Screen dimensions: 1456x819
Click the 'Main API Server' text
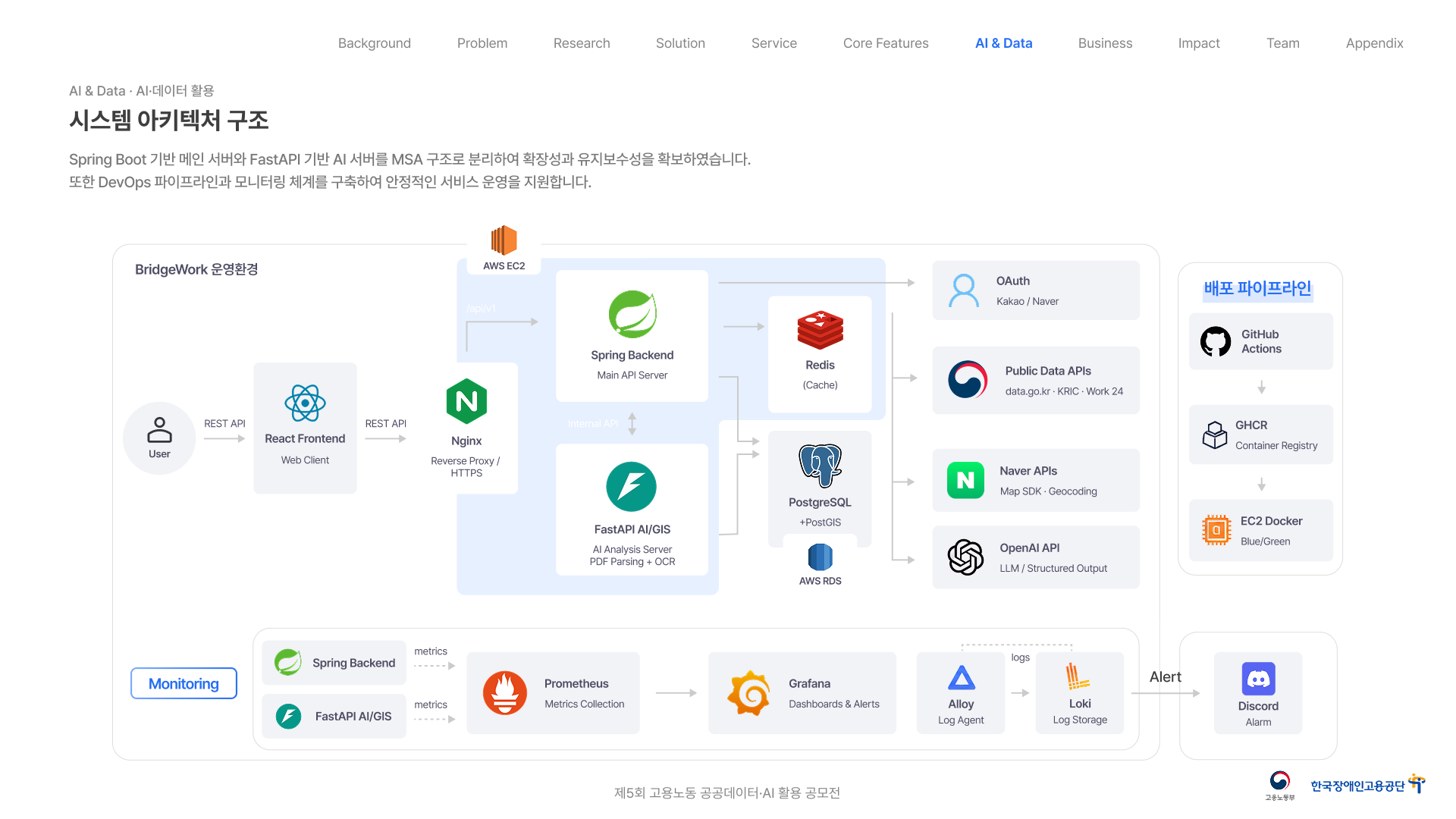click(632, 375)
